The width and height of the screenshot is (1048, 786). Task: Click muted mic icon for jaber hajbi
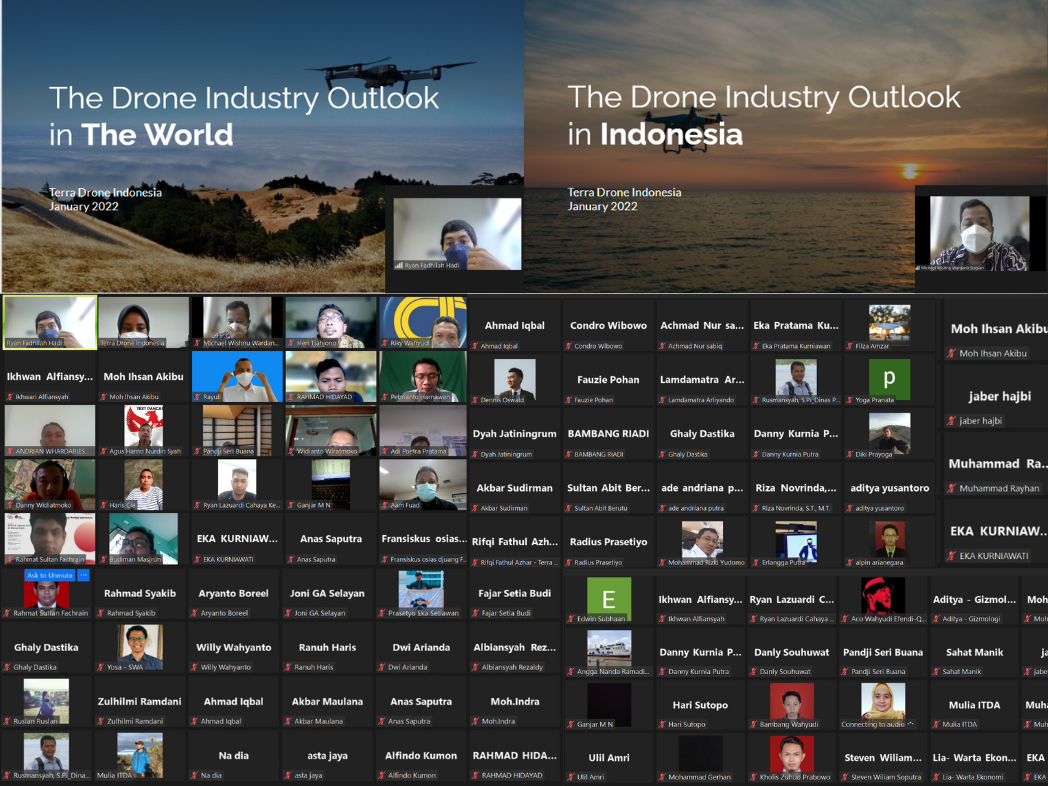(x=951, y=421)
